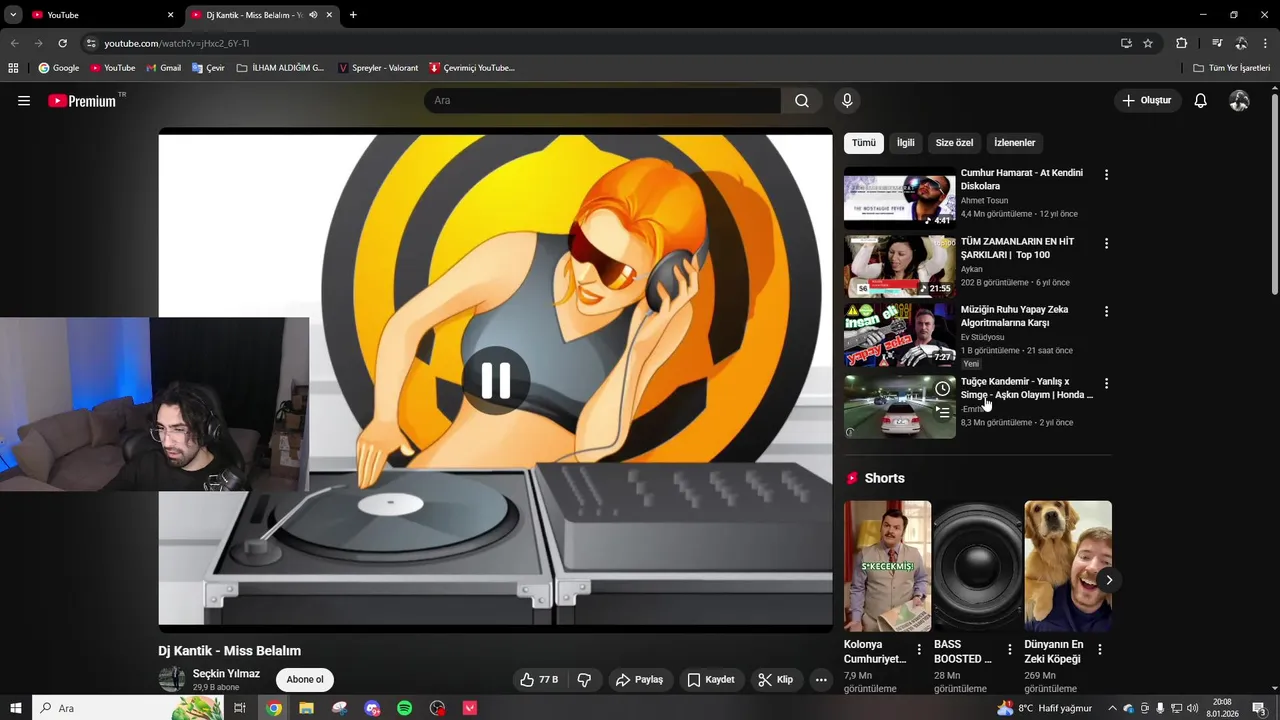Click the Abone ol button
The height and width of the screenshot is (720, 1280).
pos(305,680)
